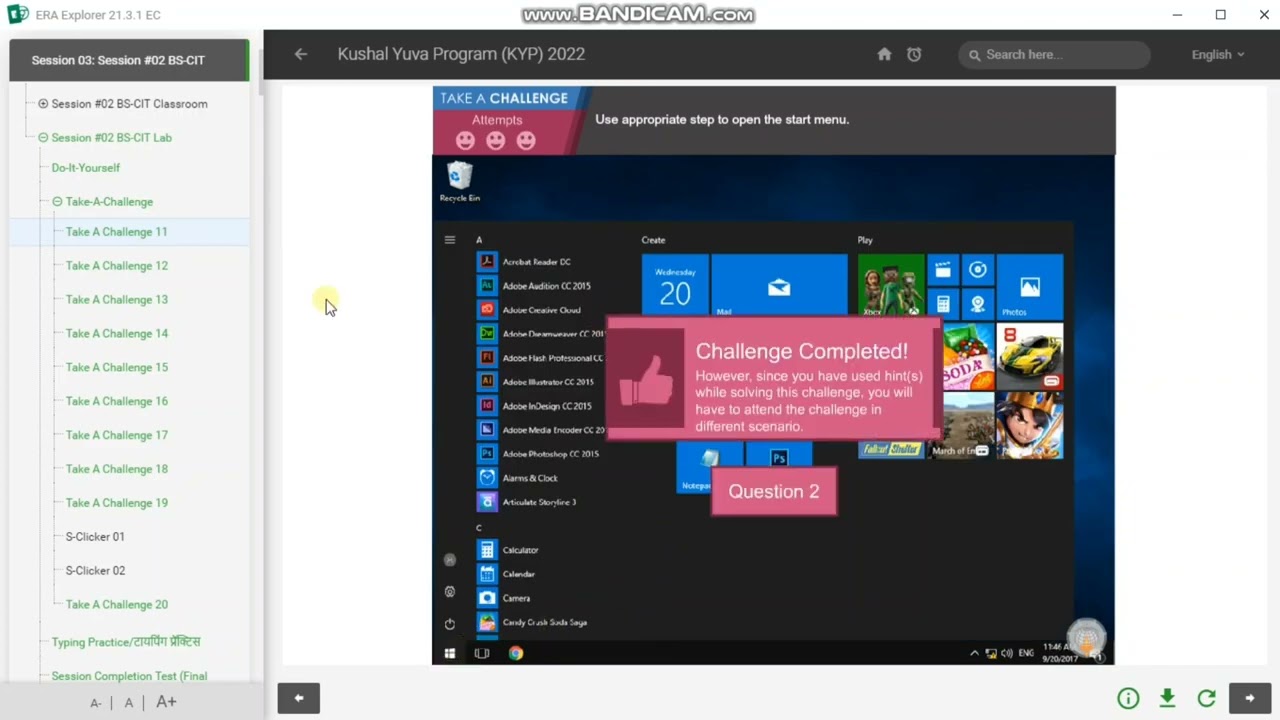Select Take A Challenge 13
1280x720 pixels.
click(117, 300)
